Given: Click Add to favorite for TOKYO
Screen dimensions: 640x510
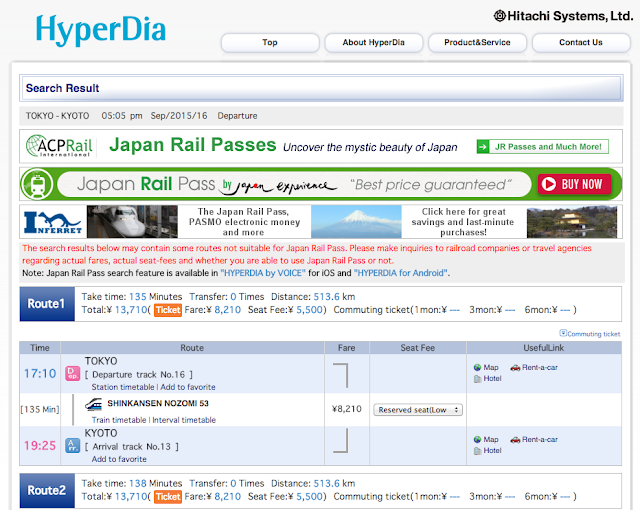Looking at the screenshot, I should pos(188,387).
